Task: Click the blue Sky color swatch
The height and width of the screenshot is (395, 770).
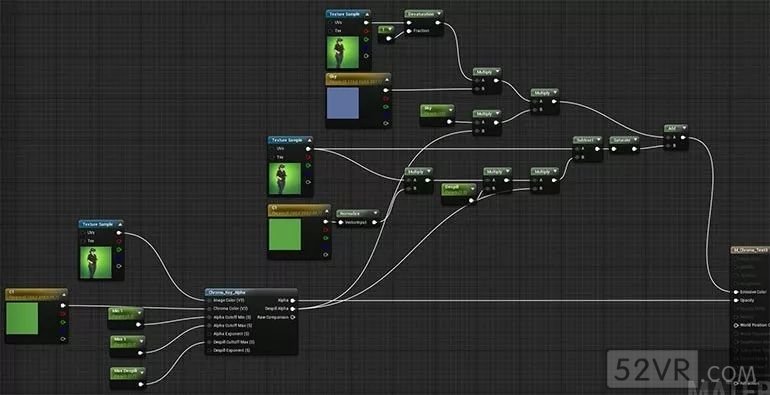Action: pos(343,103)
